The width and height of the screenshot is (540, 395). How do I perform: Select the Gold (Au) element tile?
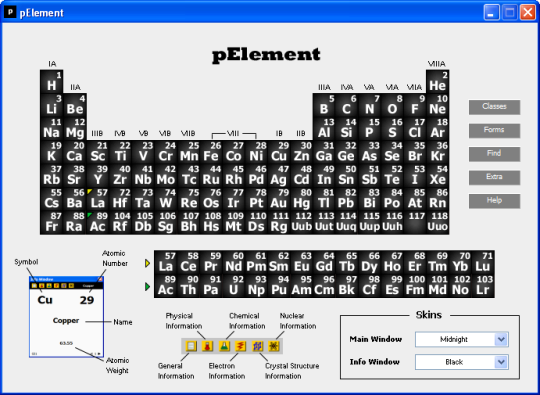[279, 199]
